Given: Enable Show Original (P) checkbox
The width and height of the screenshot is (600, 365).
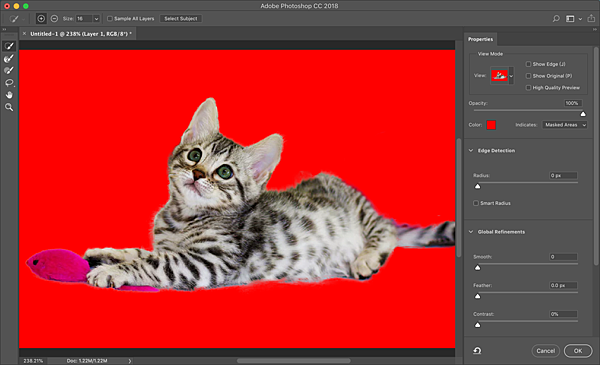Looking at the screenshot, I should coord(528,76).
